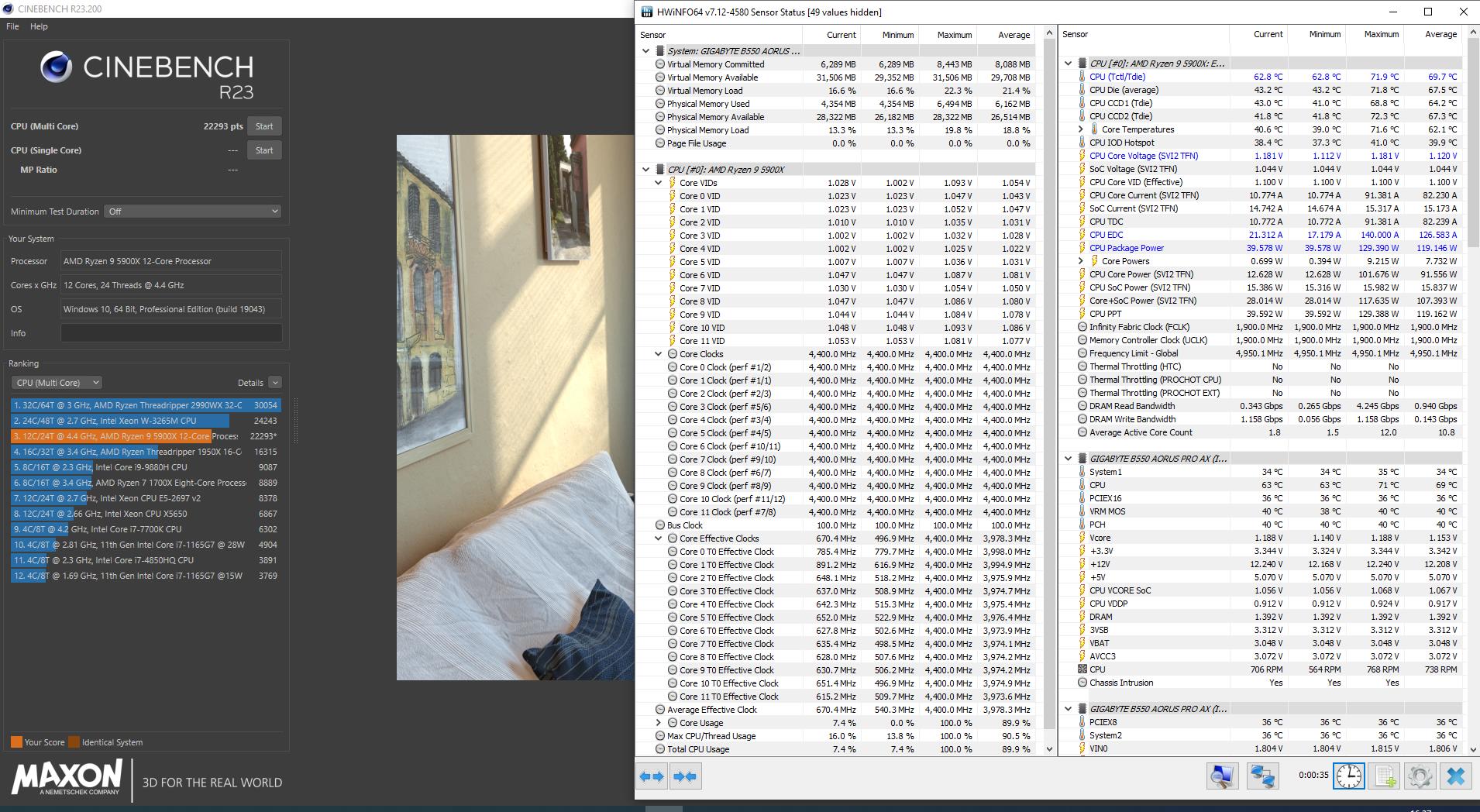Image resolution: width=1480 pixels, height=812 pixels.
Task: Start logging with the sheet-plus icon
Action: [x=1385, y=776]
